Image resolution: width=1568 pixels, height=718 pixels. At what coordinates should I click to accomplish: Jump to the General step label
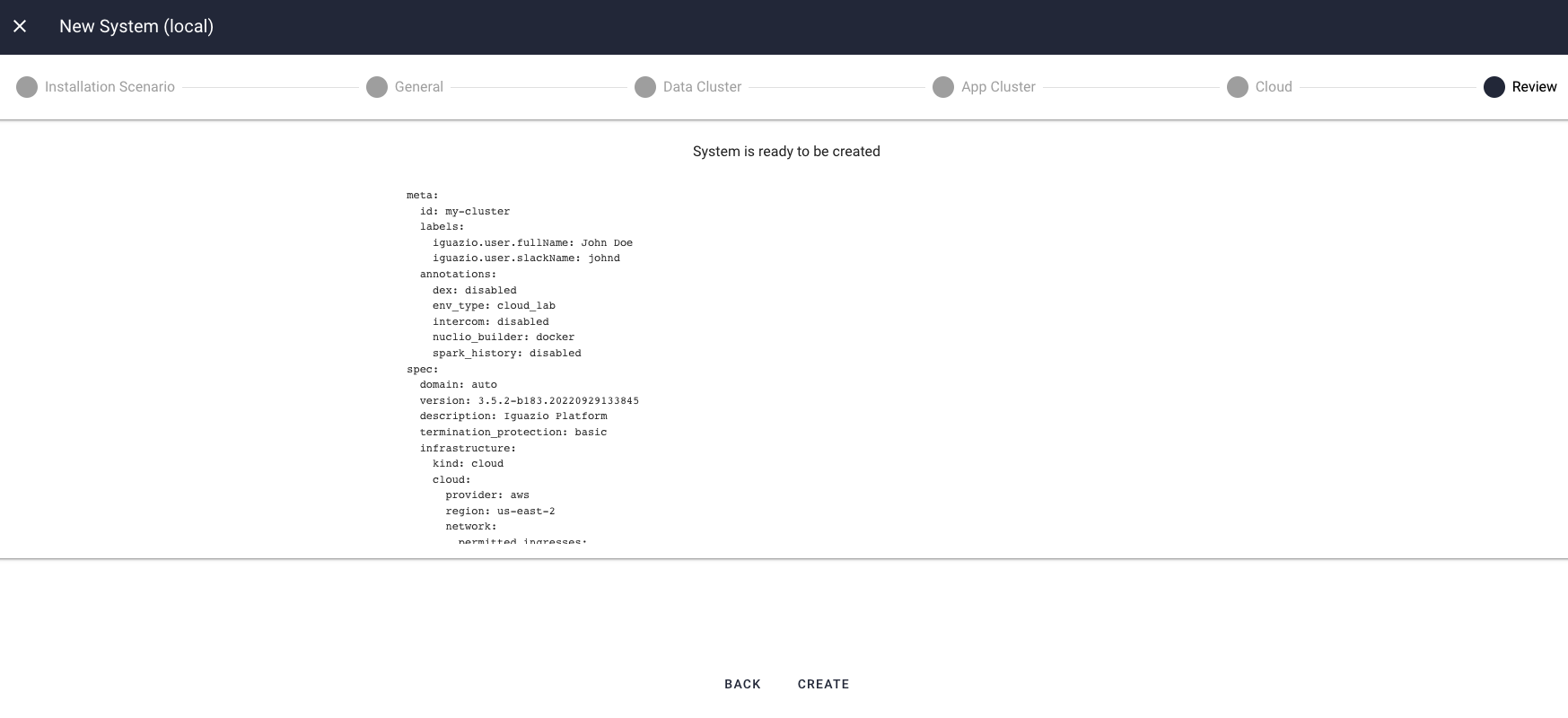(419, 87)
